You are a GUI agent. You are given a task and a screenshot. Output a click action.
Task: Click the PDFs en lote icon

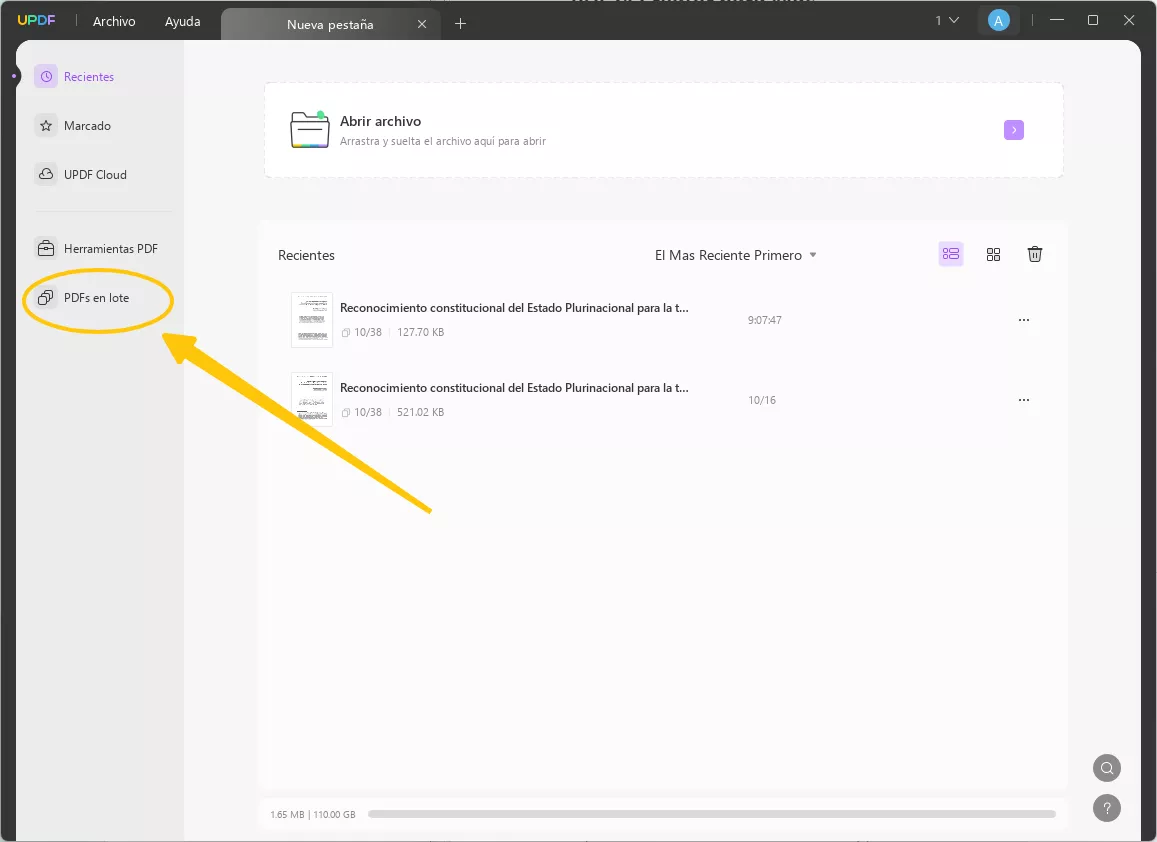tap(46, 297)
